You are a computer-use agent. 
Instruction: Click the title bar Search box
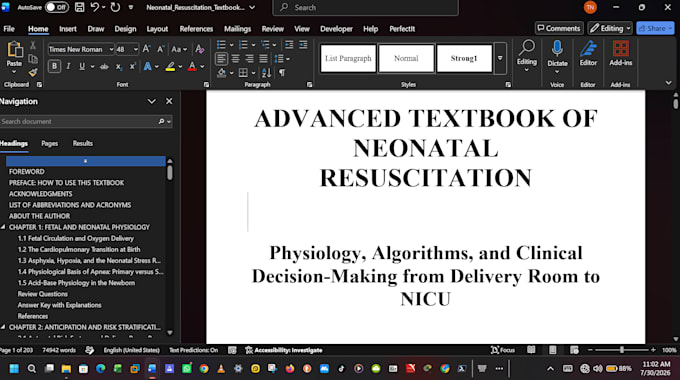tap(365, 7)
